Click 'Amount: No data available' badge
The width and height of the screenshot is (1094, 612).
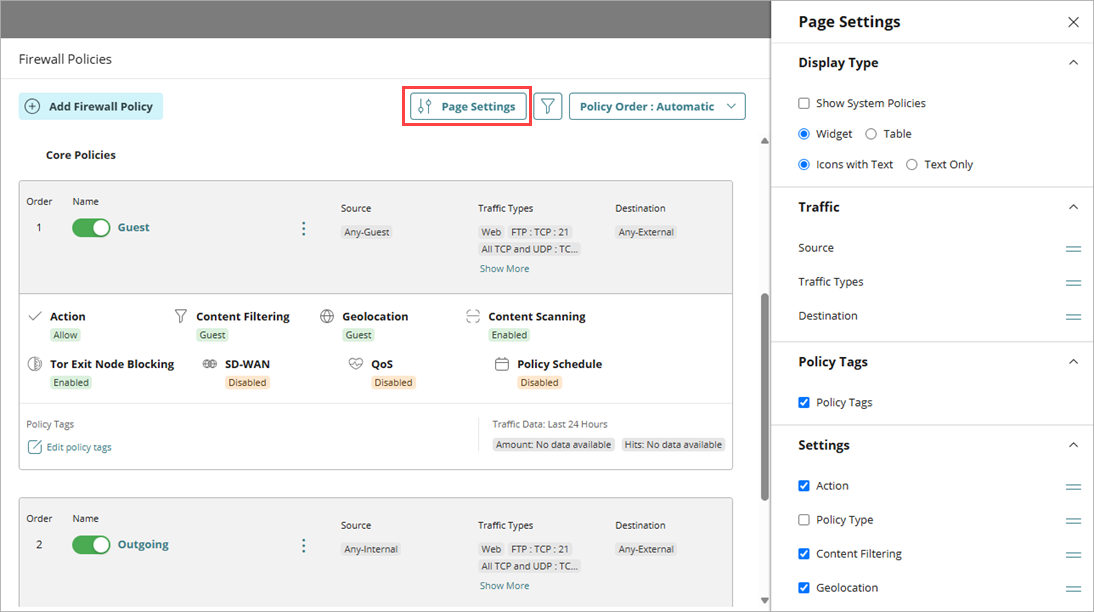(x=553, y=445)
